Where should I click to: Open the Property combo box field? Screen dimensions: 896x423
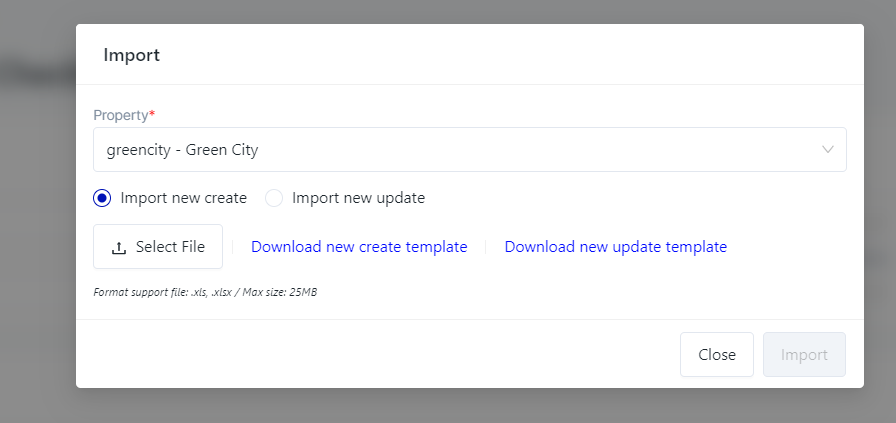(x=469, y=150)
